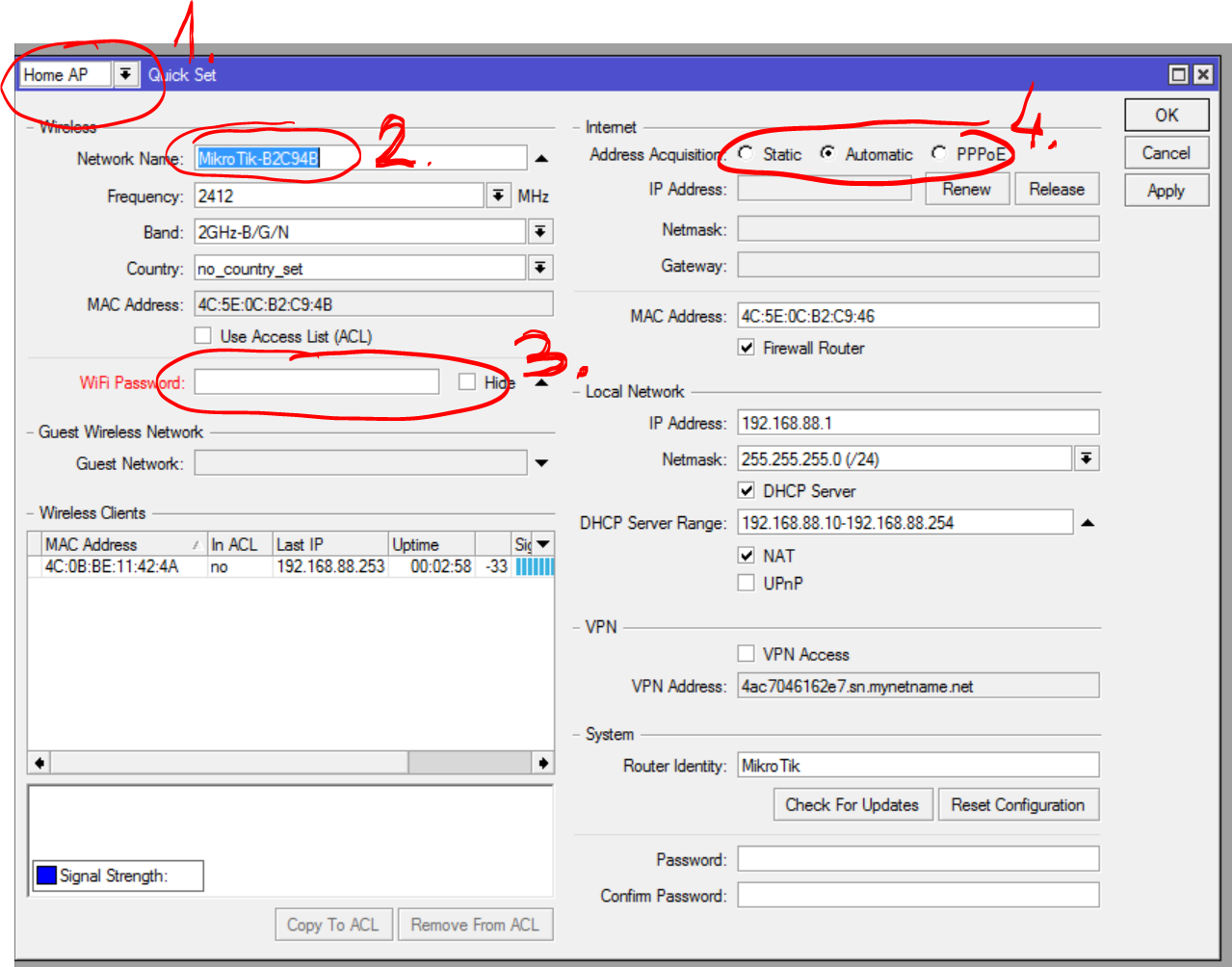The height and width of the screenshot is (967, 1232).
Task: Click the table's left scroll arrow
Action: [x=39, y=763]
